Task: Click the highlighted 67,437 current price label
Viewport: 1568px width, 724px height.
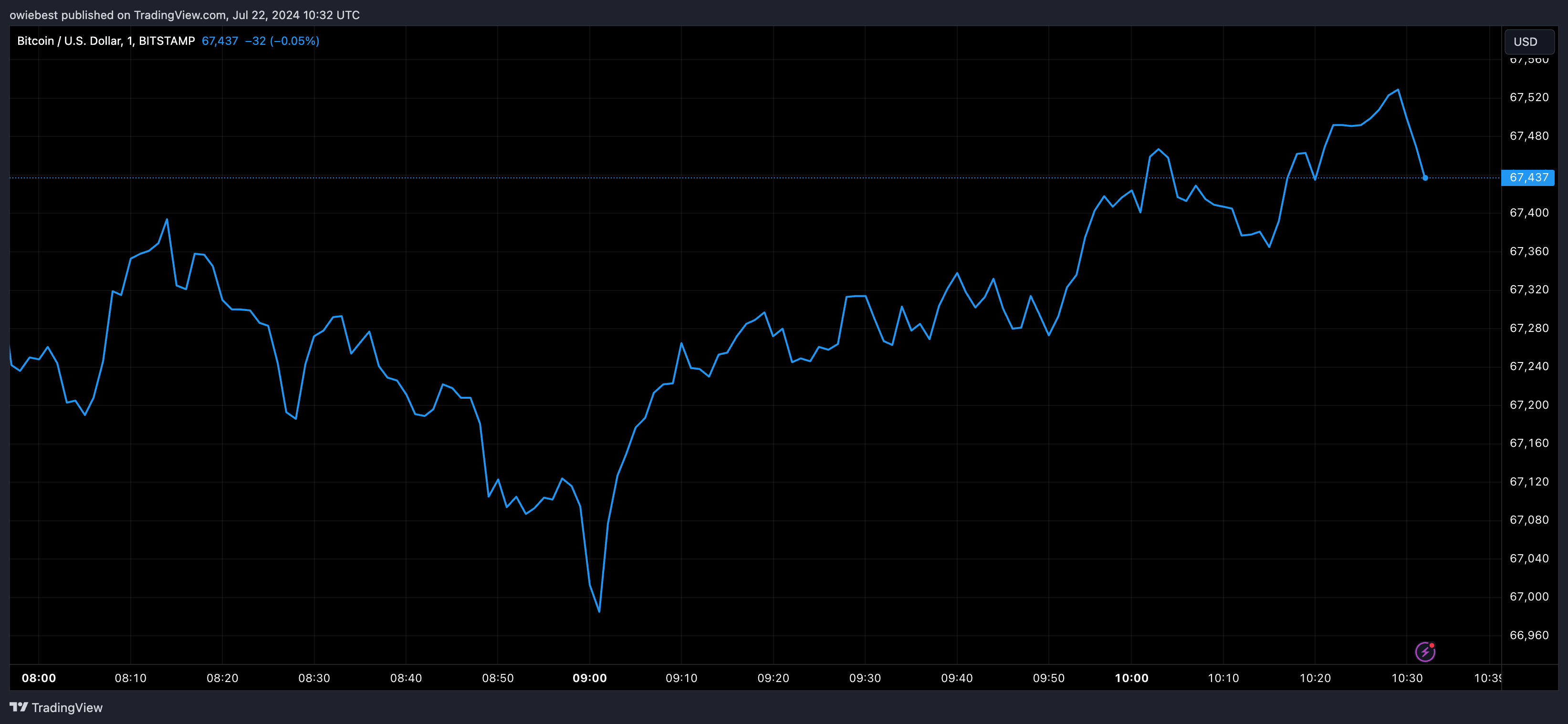Action: pos(1528,177)
